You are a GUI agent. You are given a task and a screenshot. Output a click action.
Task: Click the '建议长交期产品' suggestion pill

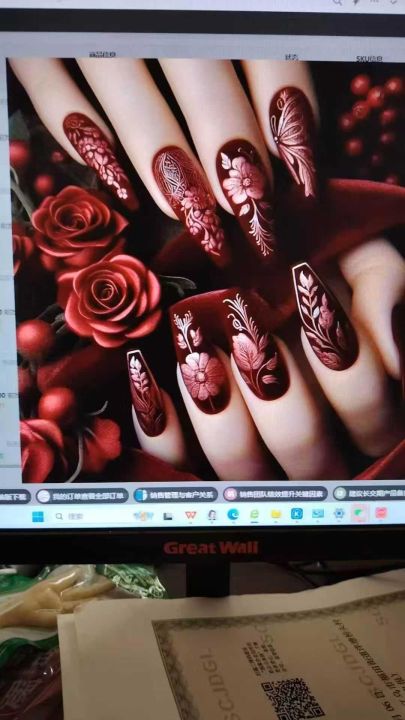pyautogui.click(x=369, y=494)
